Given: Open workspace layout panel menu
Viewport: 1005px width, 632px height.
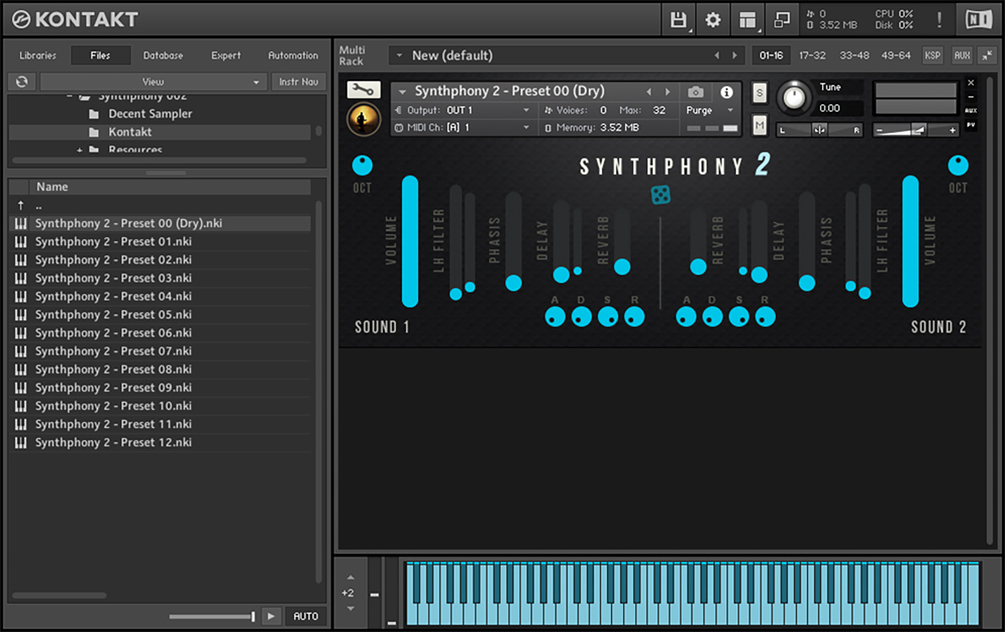Looking at the screenshot, I should (747, 20).
